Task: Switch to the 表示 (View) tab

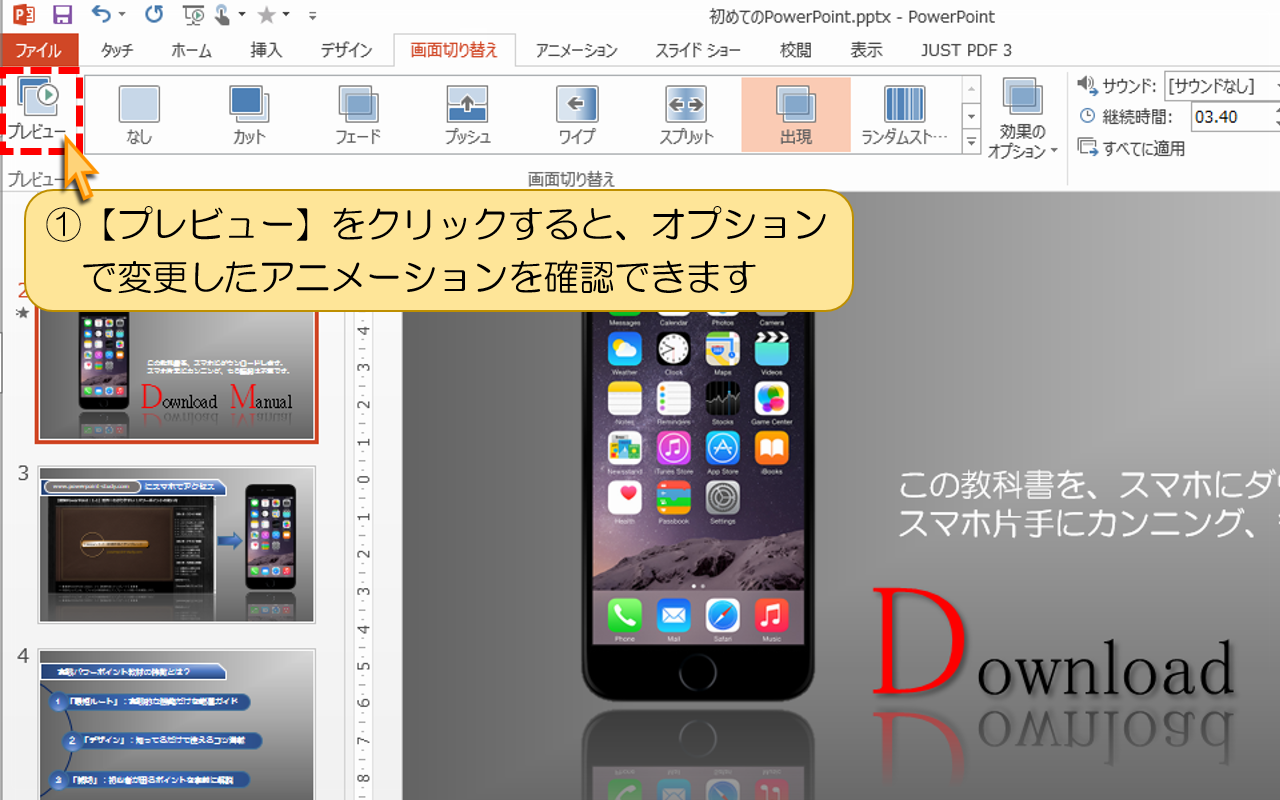Action: 866,50
